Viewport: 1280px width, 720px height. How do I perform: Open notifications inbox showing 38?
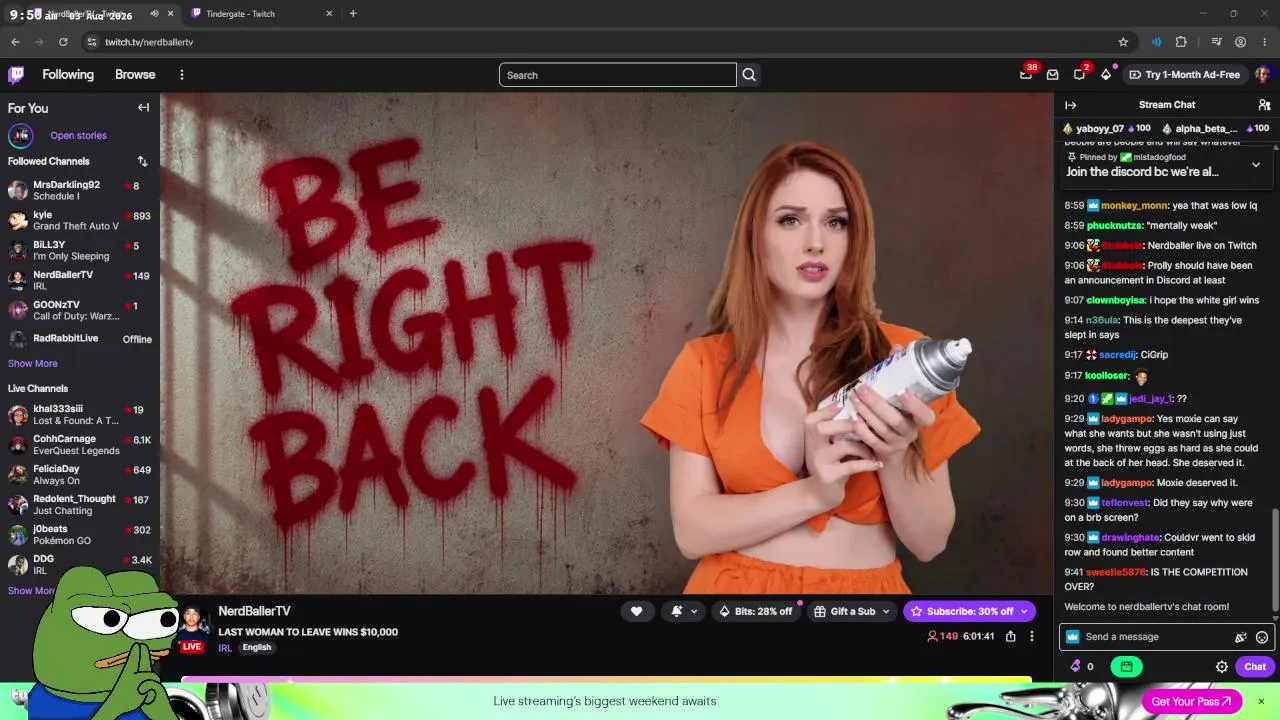point(1026,74)
